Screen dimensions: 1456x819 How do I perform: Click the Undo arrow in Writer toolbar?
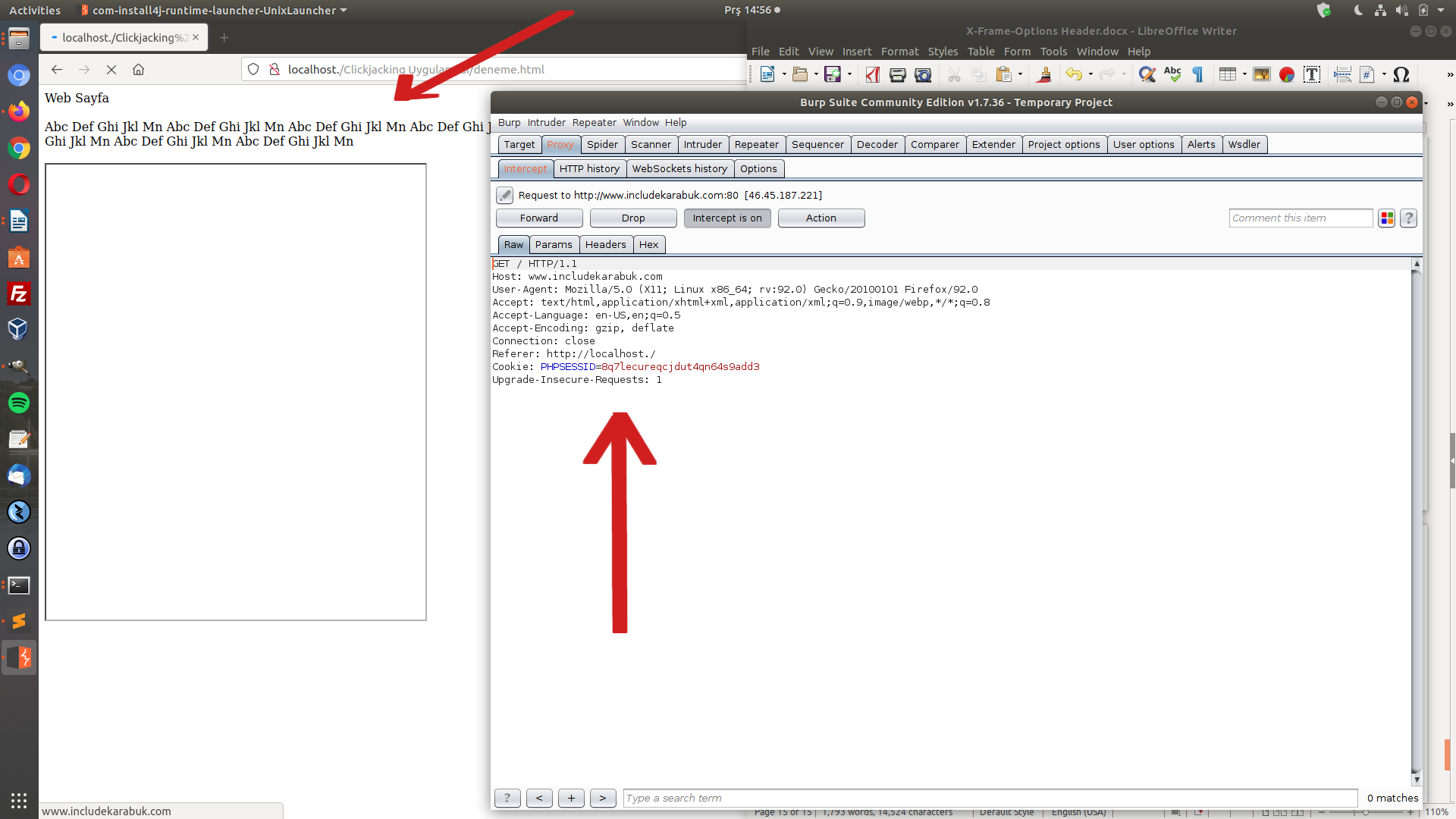pos(1073,74)
